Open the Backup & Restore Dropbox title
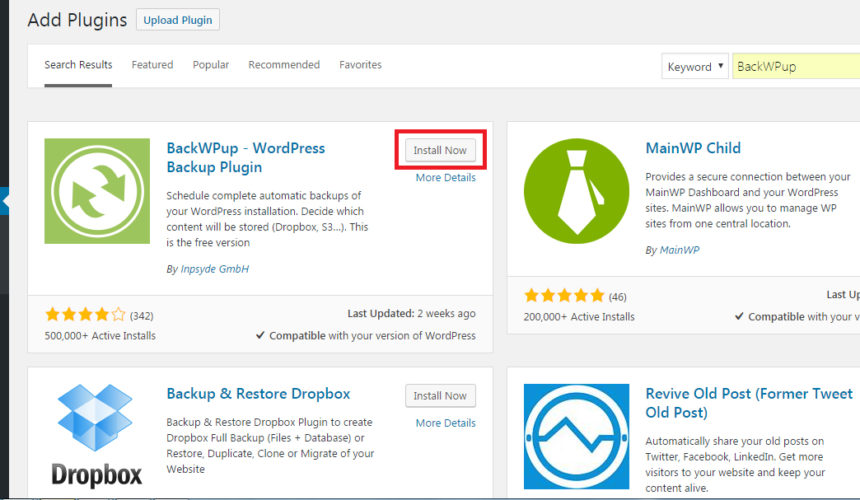 coord(258,394)
